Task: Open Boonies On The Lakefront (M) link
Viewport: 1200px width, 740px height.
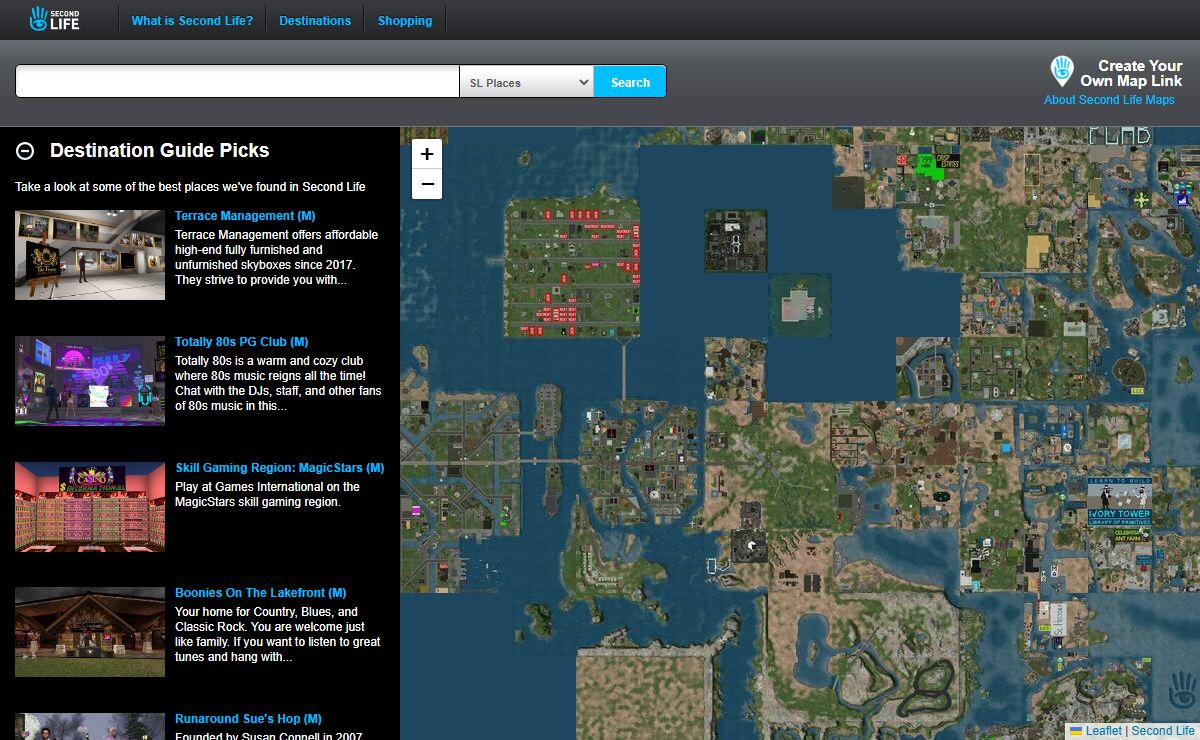Action: pos(260,593)
